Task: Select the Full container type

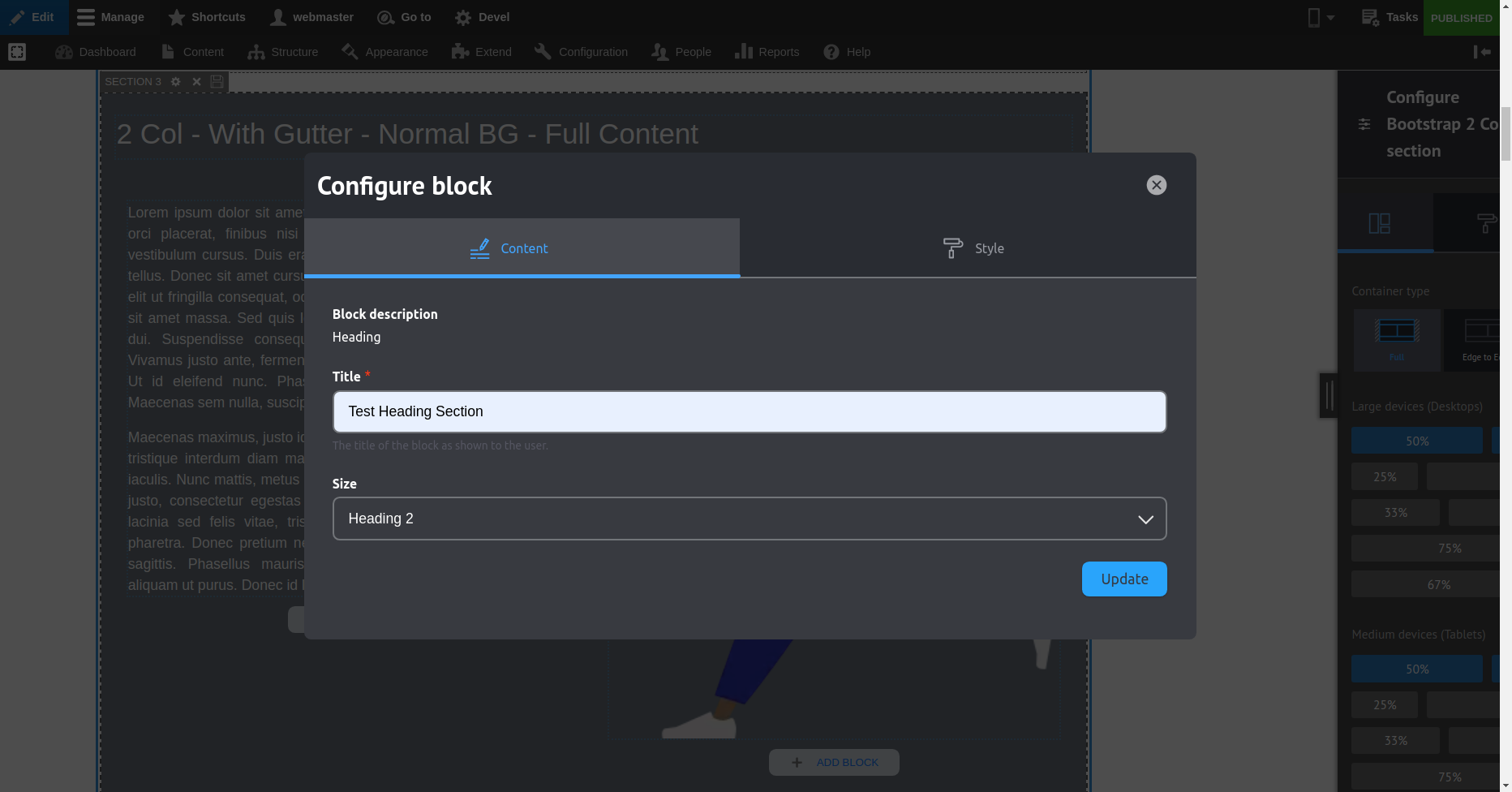Action: (x=1397, y=339)
